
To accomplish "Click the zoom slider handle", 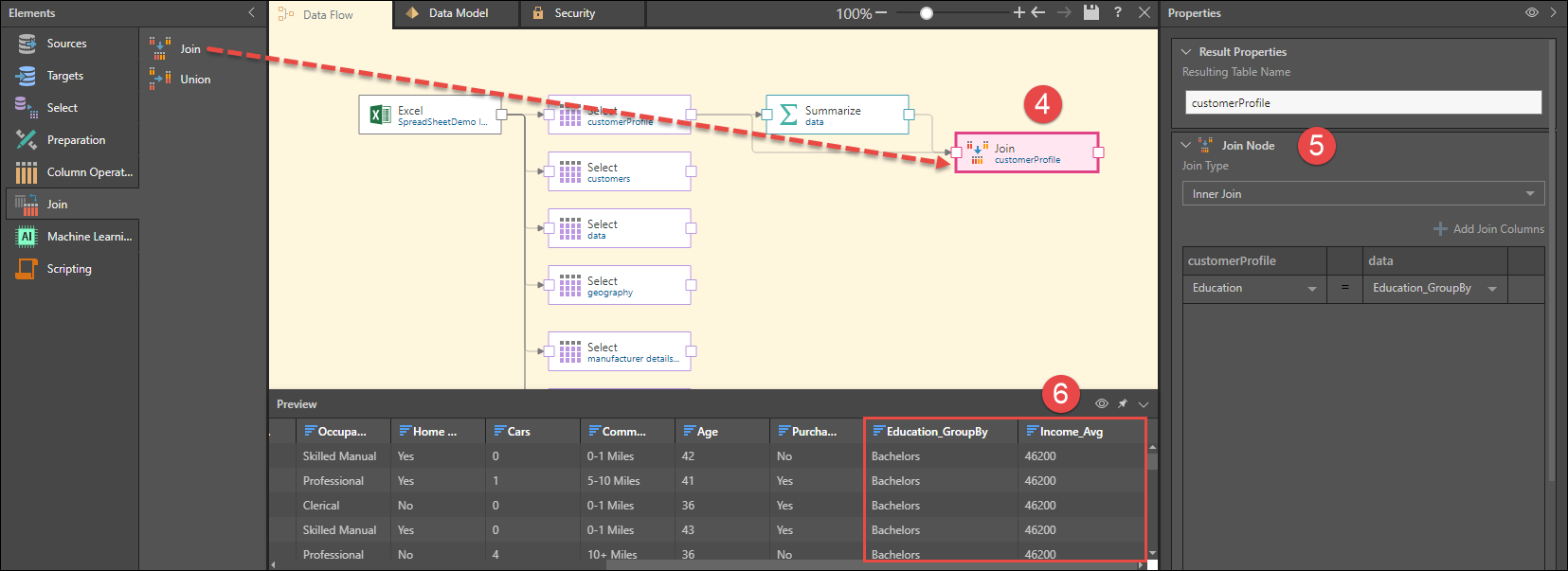I will tap(927, 13).
